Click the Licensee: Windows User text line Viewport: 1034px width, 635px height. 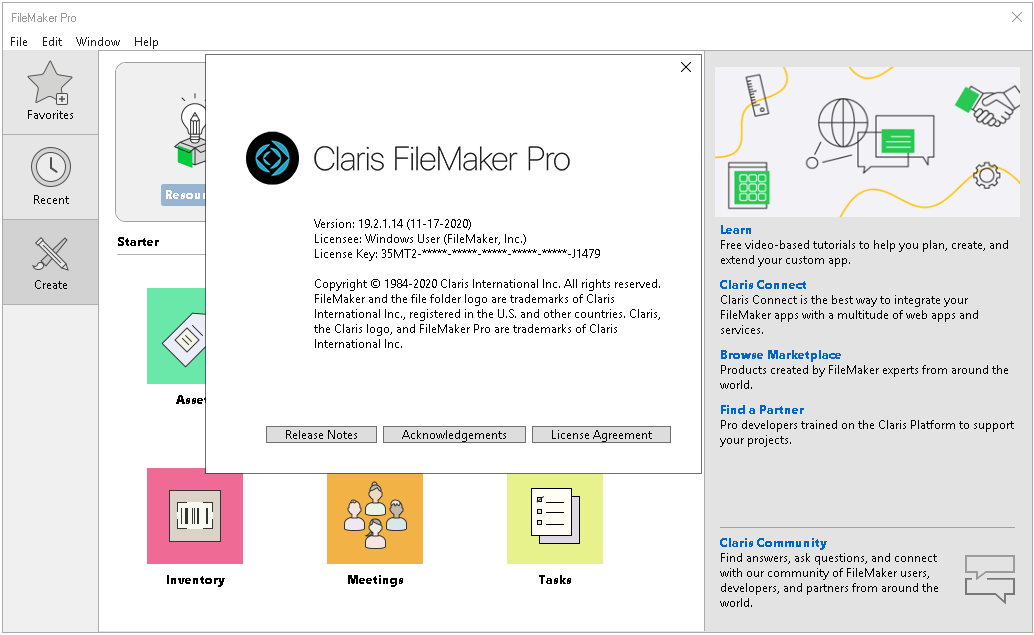[x=420, y=239]
